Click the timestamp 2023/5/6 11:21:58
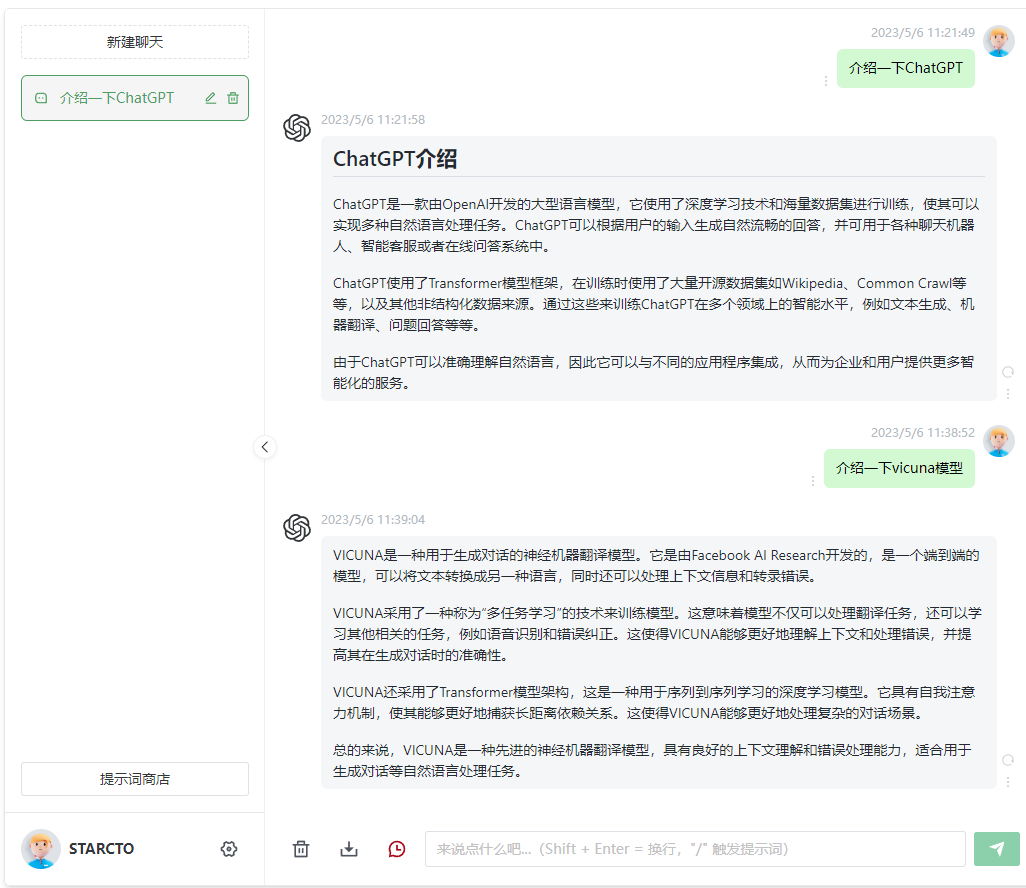Screen dimensions: 1026x888 click(x=373, y=120)
